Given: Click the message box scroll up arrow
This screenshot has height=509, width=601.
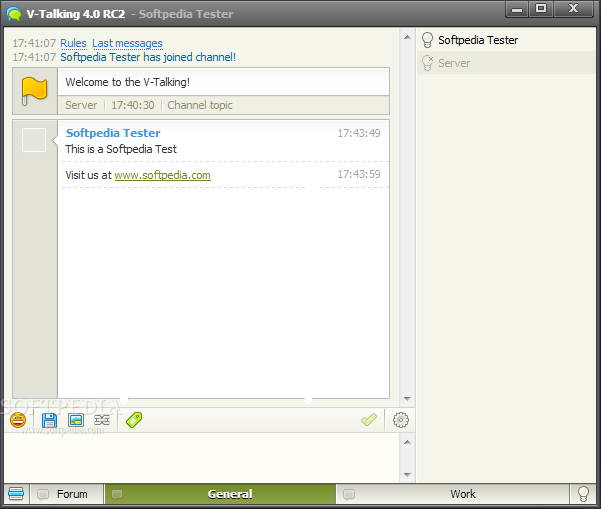Looking at the screenshot, I should tap(407, 442).
